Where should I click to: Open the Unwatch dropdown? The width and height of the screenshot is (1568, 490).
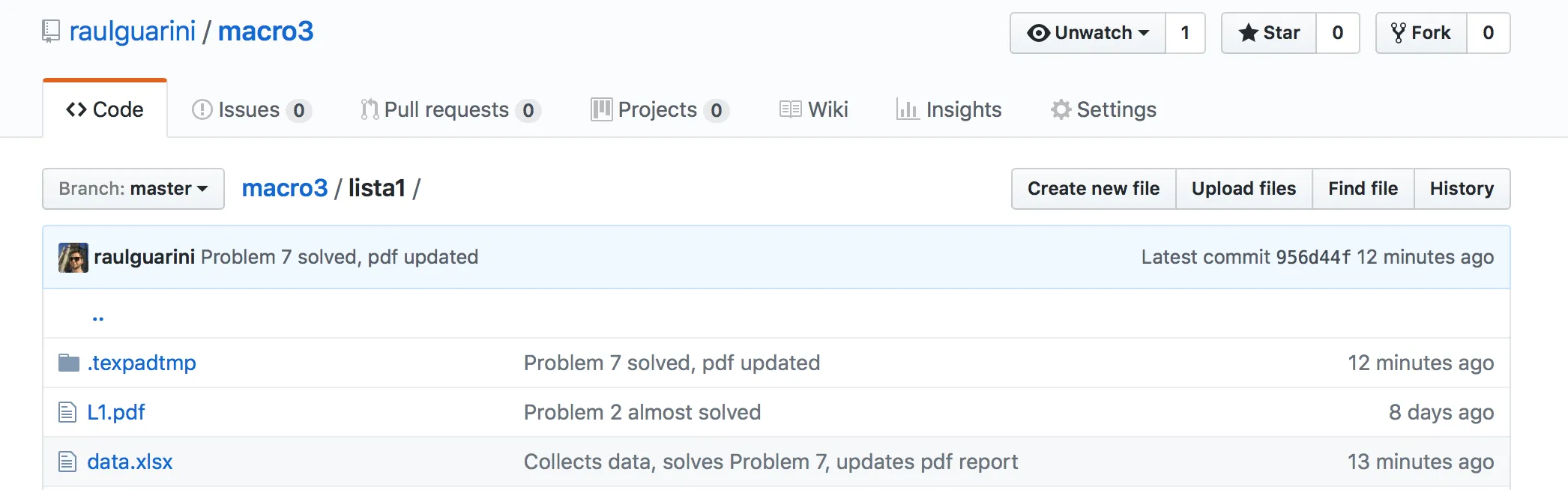1088,33
